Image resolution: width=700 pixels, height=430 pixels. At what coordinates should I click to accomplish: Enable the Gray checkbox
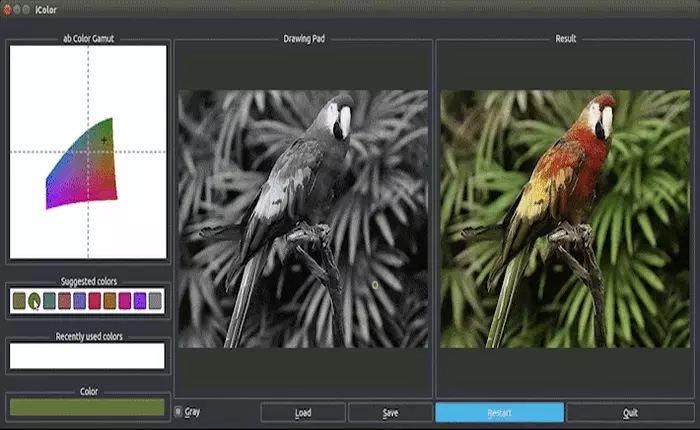(x=178, y=412)
